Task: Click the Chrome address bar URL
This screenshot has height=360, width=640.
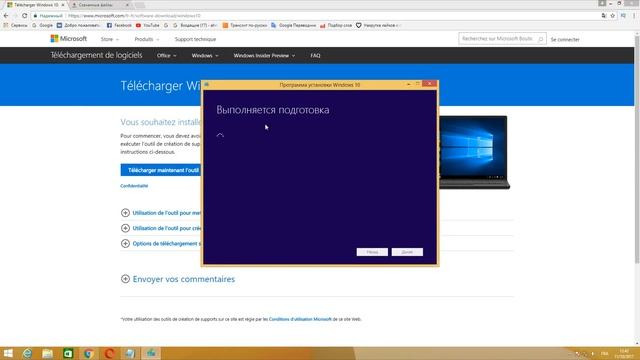Action: click(x=134, y=16)
